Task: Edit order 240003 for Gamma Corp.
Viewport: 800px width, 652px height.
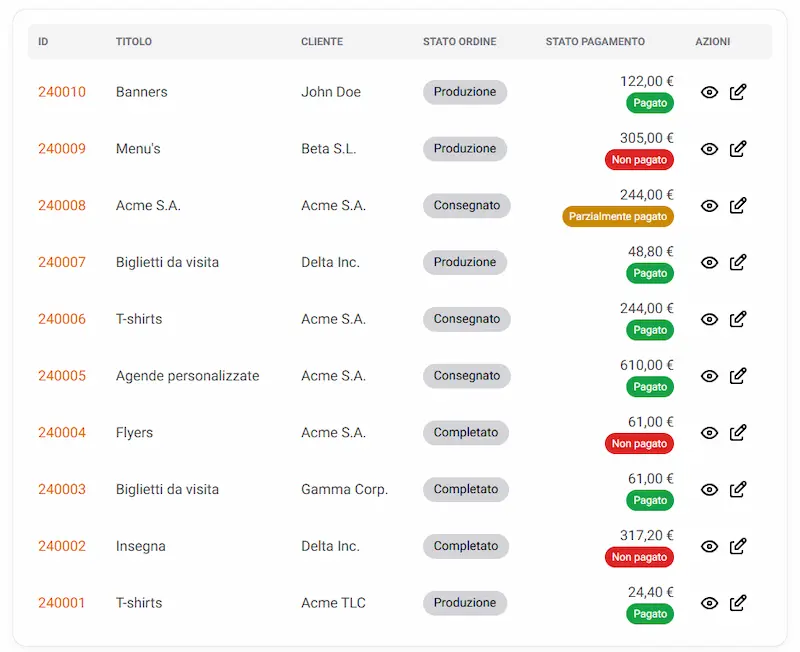Action: (x=738, y=490)
